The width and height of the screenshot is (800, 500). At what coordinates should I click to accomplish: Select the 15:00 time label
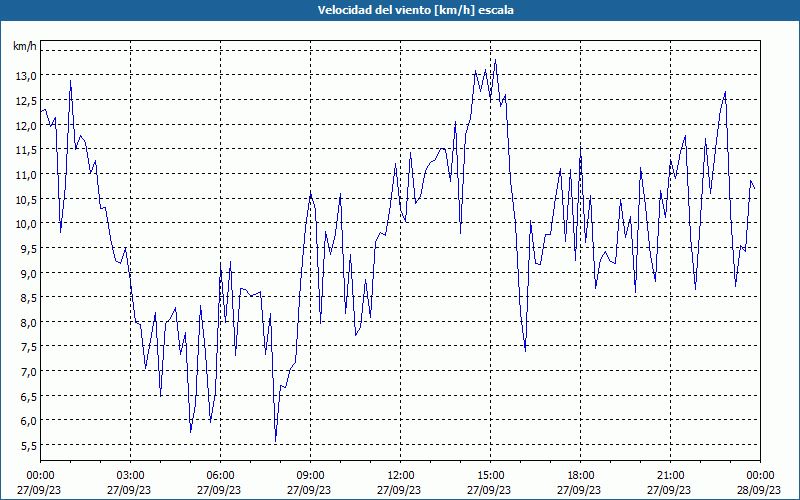click(x=490, y=476)
